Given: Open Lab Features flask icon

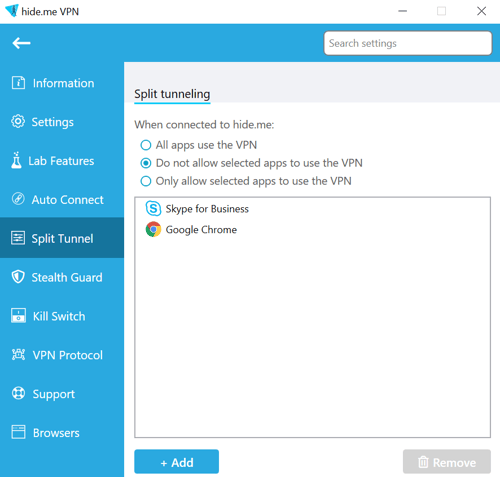Looking at the screenshot, I should pyautogui.click(x=16, y=160).
